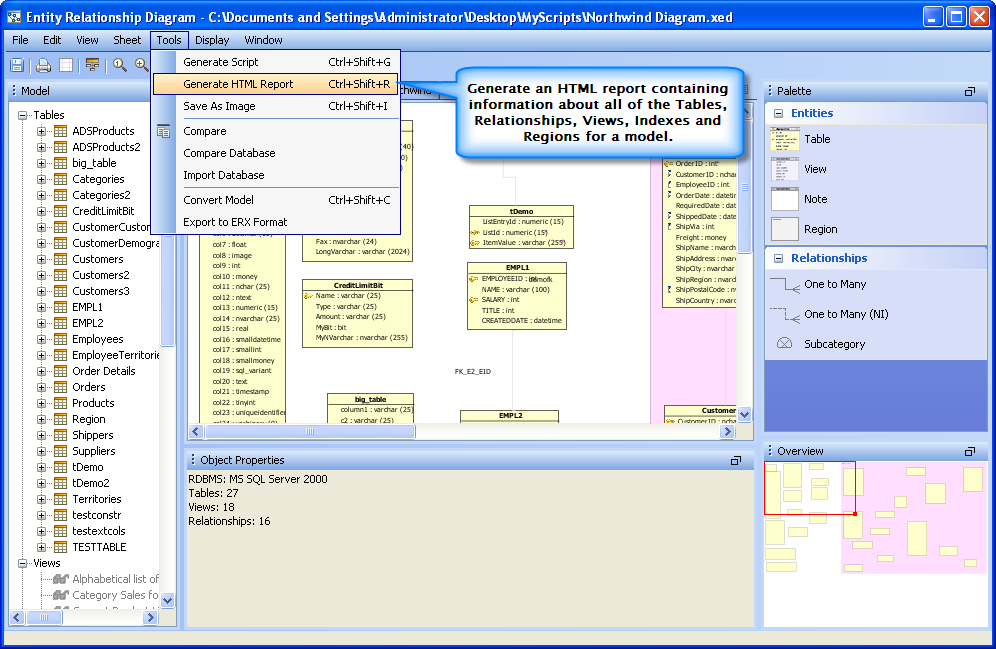
Task: Choose Generate HTML Report menu item
Action: point(276,84)
